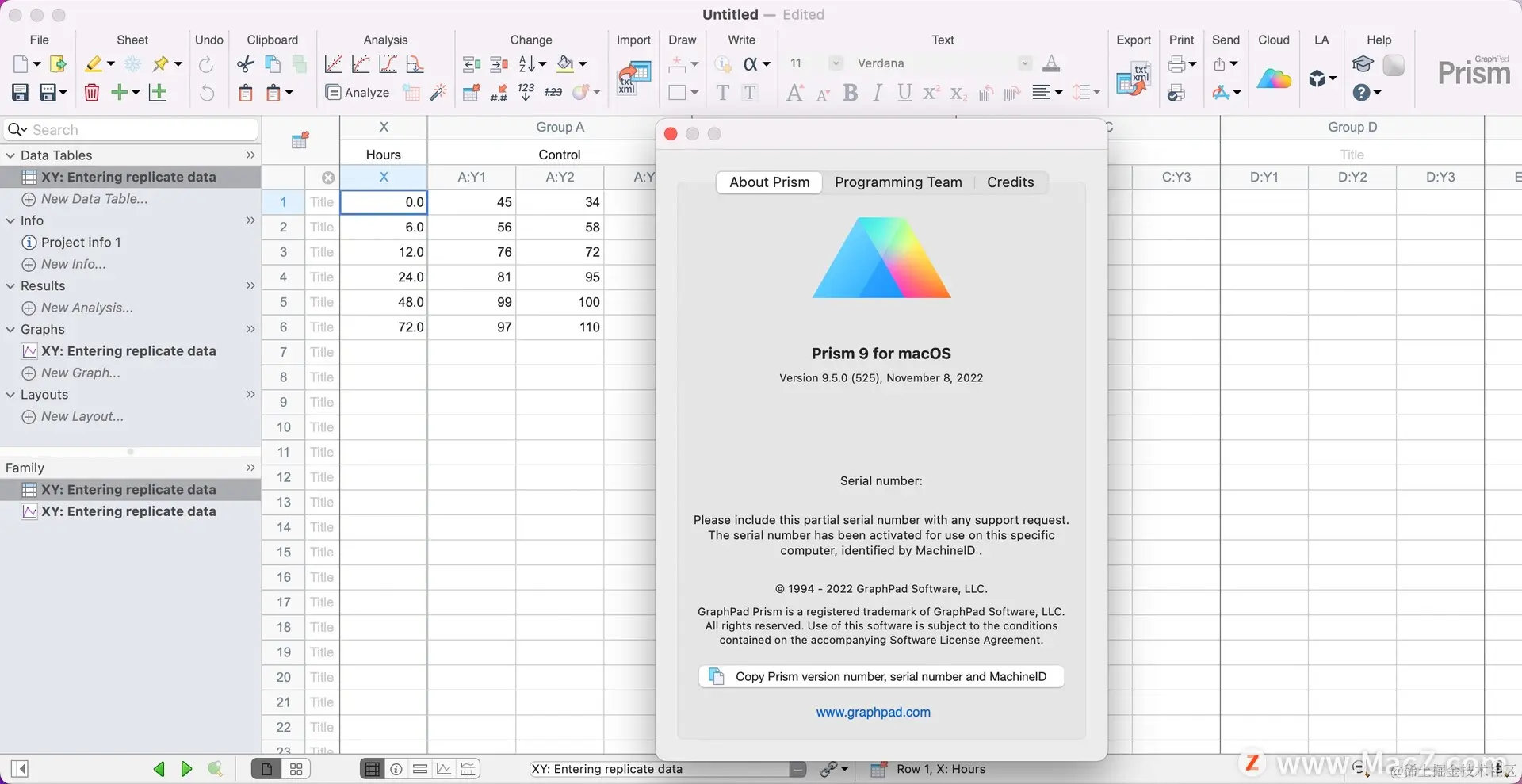Screen dimensions: 1522x784
Task: Switch to the Programming Team tab
Action: coord(898,182)
